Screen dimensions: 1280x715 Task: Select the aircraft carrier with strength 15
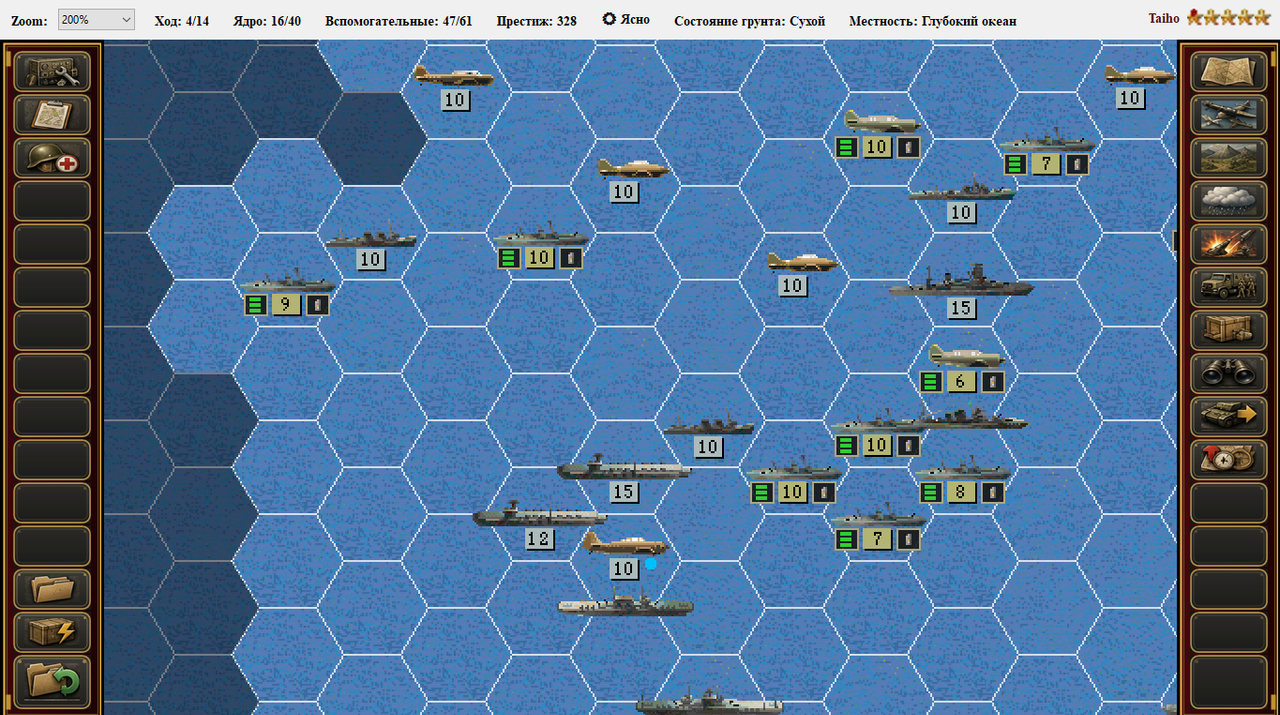(624, 469)
